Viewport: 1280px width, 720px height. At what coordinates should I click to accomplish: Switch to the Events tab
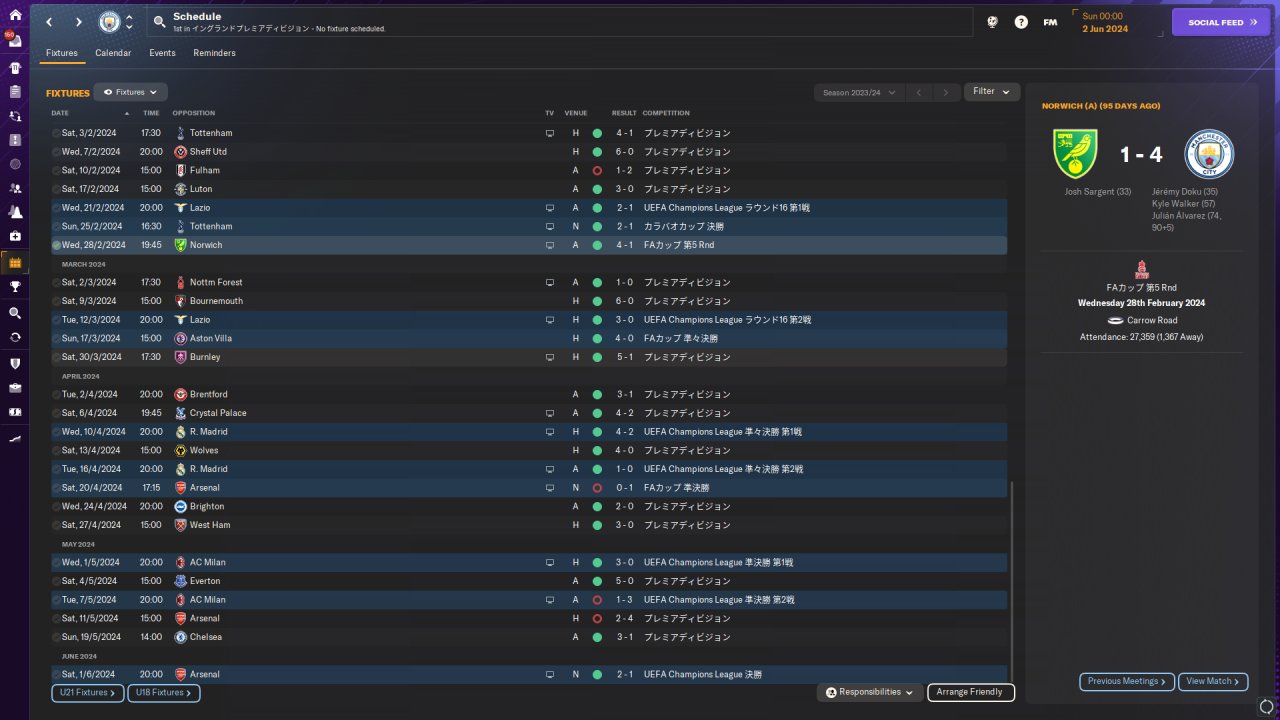pos(162,53)
